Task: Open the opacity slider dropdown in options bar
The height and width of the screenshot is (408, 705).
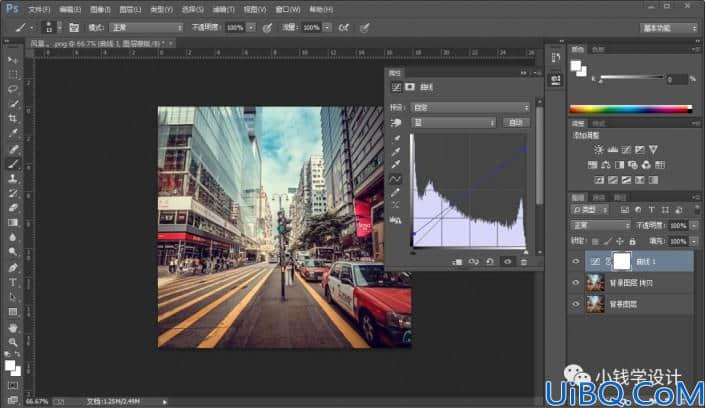Action: (x=251, y=28)
